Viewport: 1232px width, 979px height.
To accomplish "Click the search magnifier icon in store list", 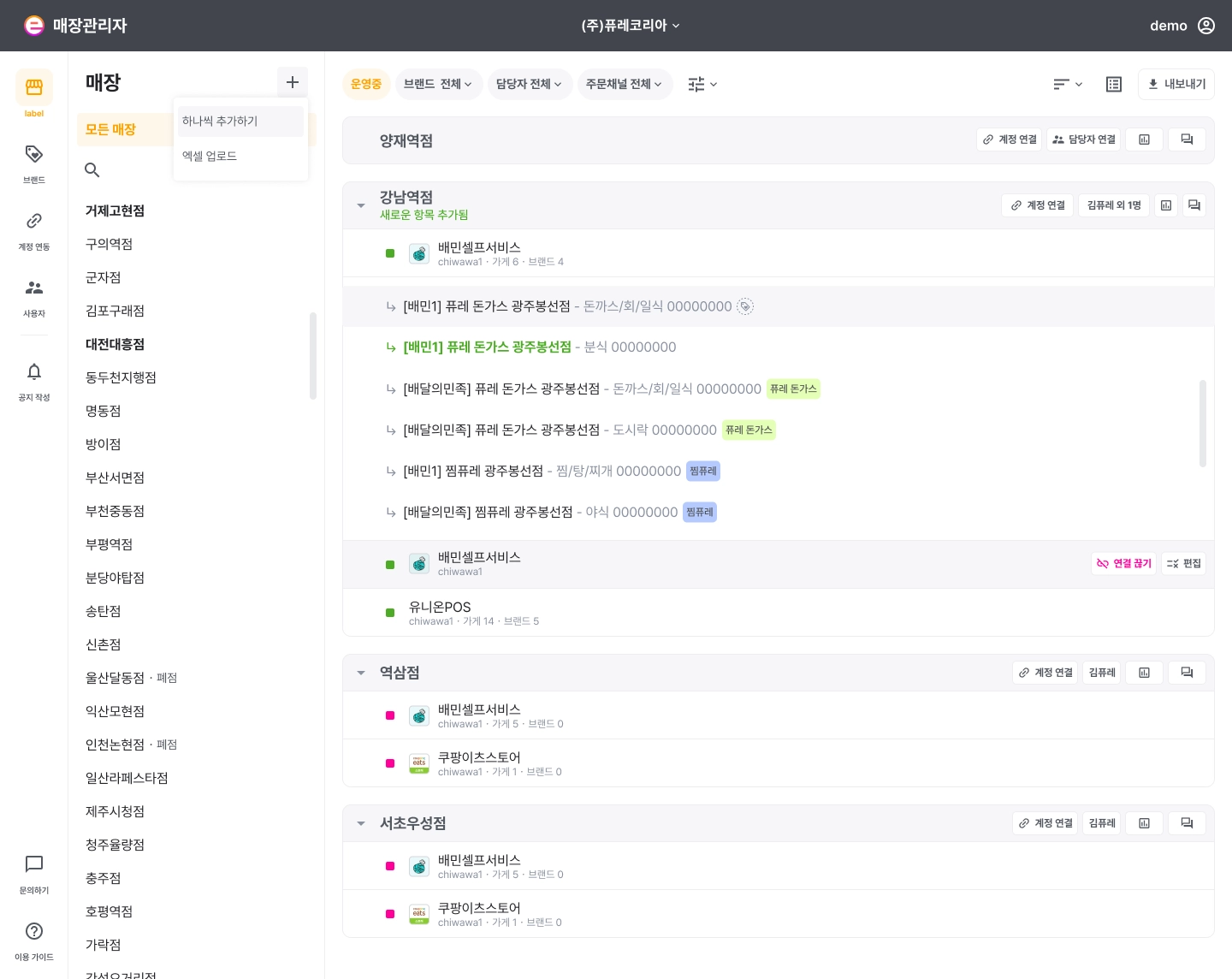I will tap(92, 170).
